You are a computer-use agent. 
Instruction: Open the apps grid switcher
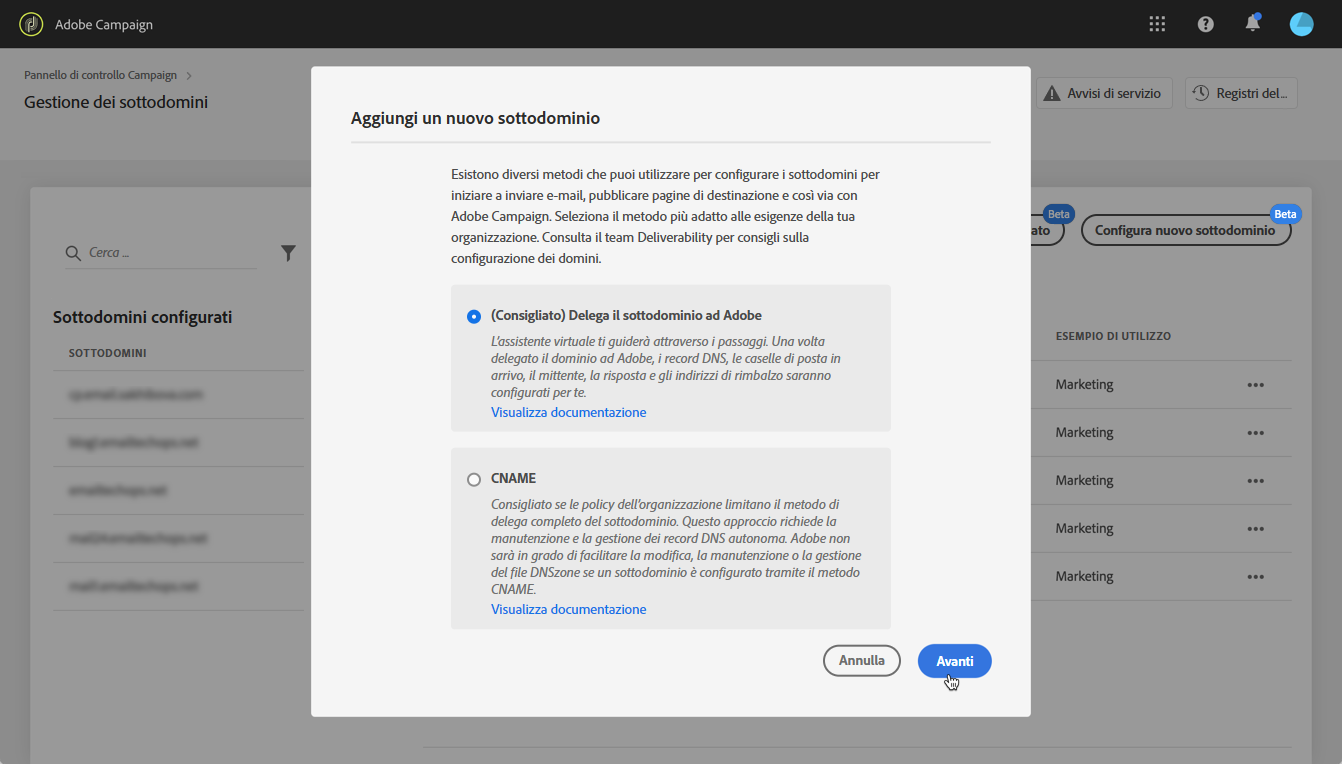click(1157, 24)
